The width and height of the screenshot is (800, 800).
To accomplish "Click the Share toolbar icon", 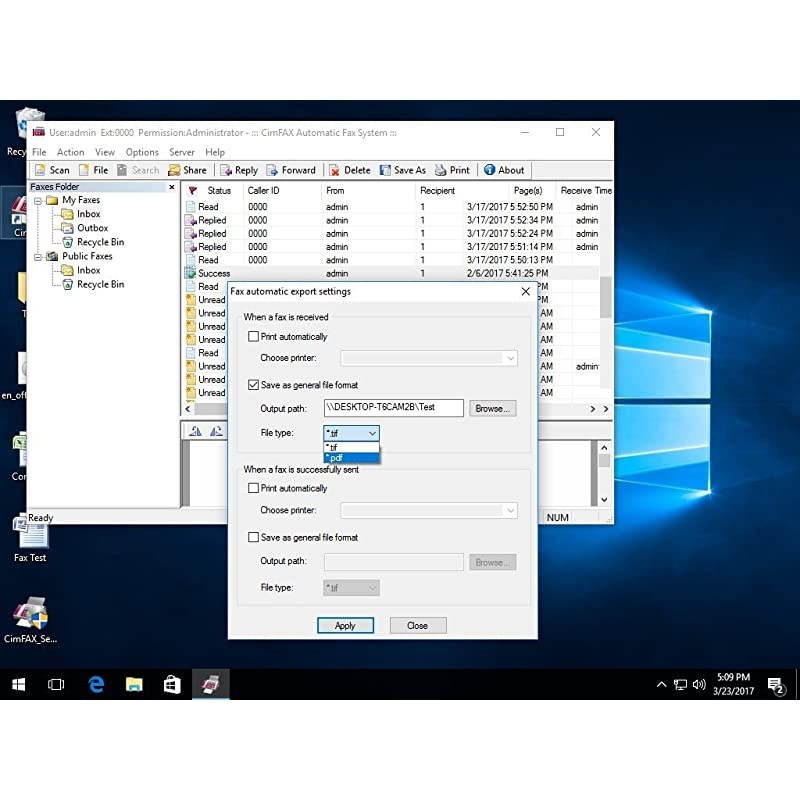I will [173, 170].
